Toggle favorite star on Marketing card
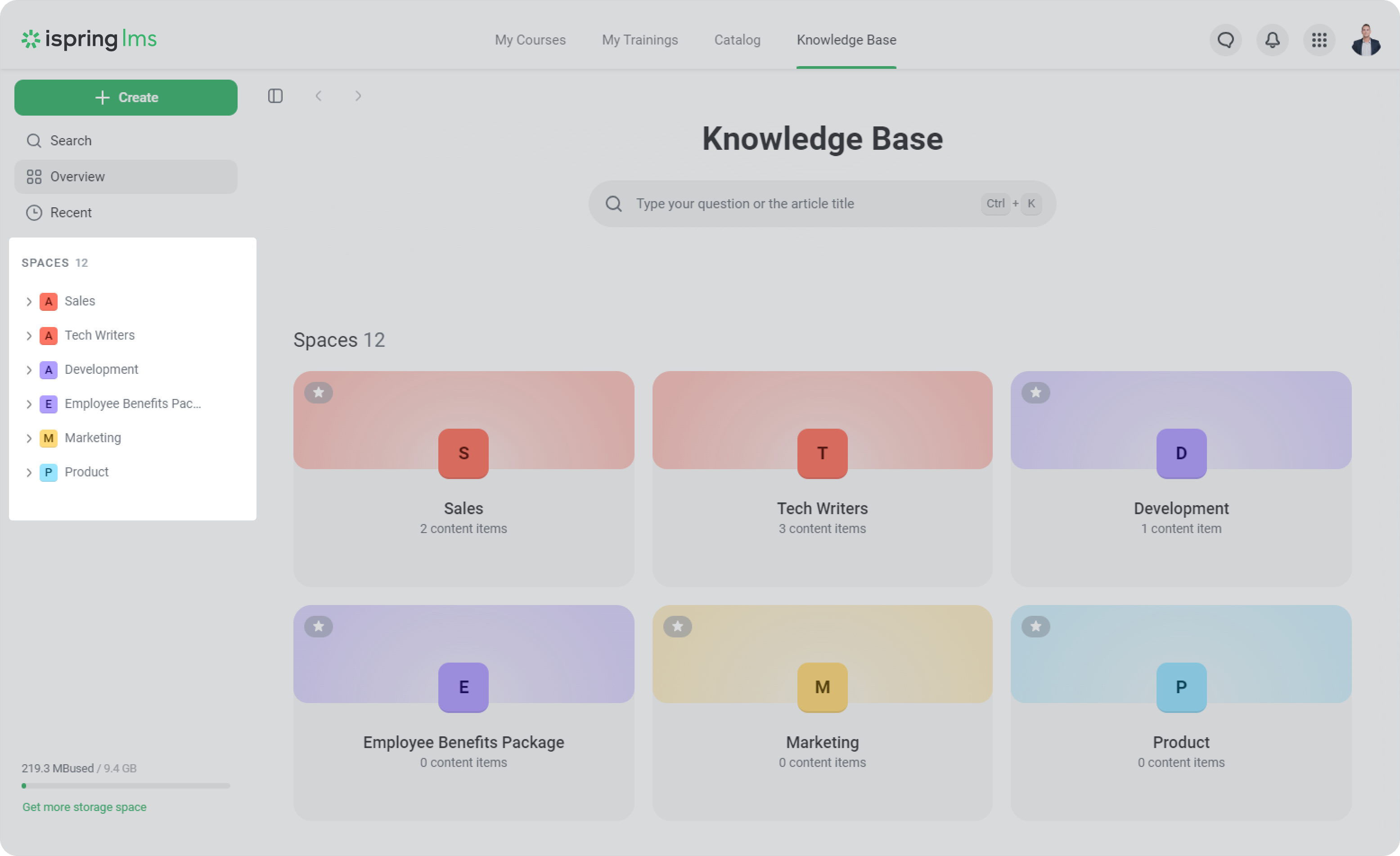 [677, 627]
